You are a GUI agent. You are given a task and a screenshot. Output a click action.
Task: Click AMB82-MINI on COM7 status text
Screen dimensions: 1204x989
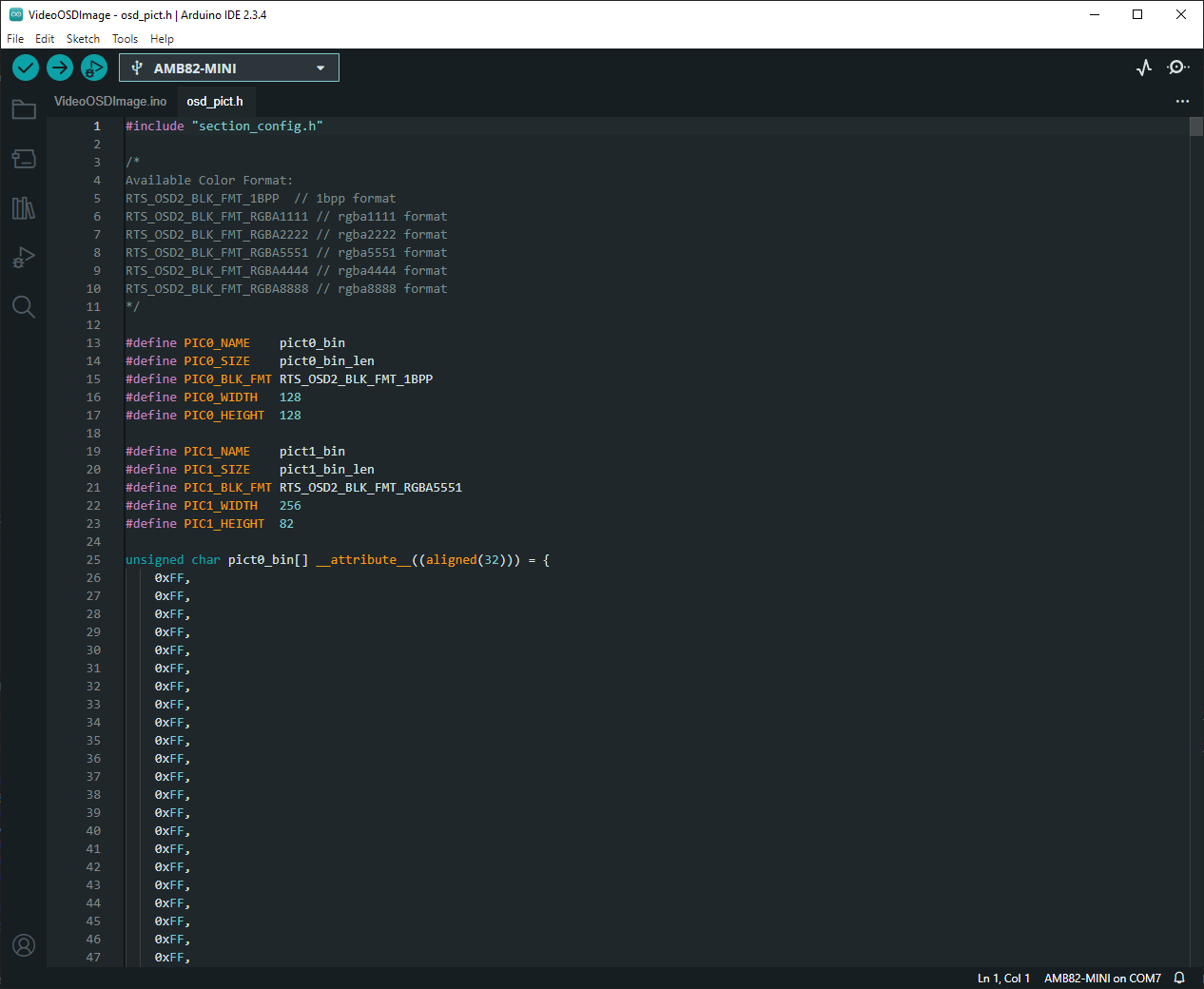pyautogui.click(x=1102, y=978)
